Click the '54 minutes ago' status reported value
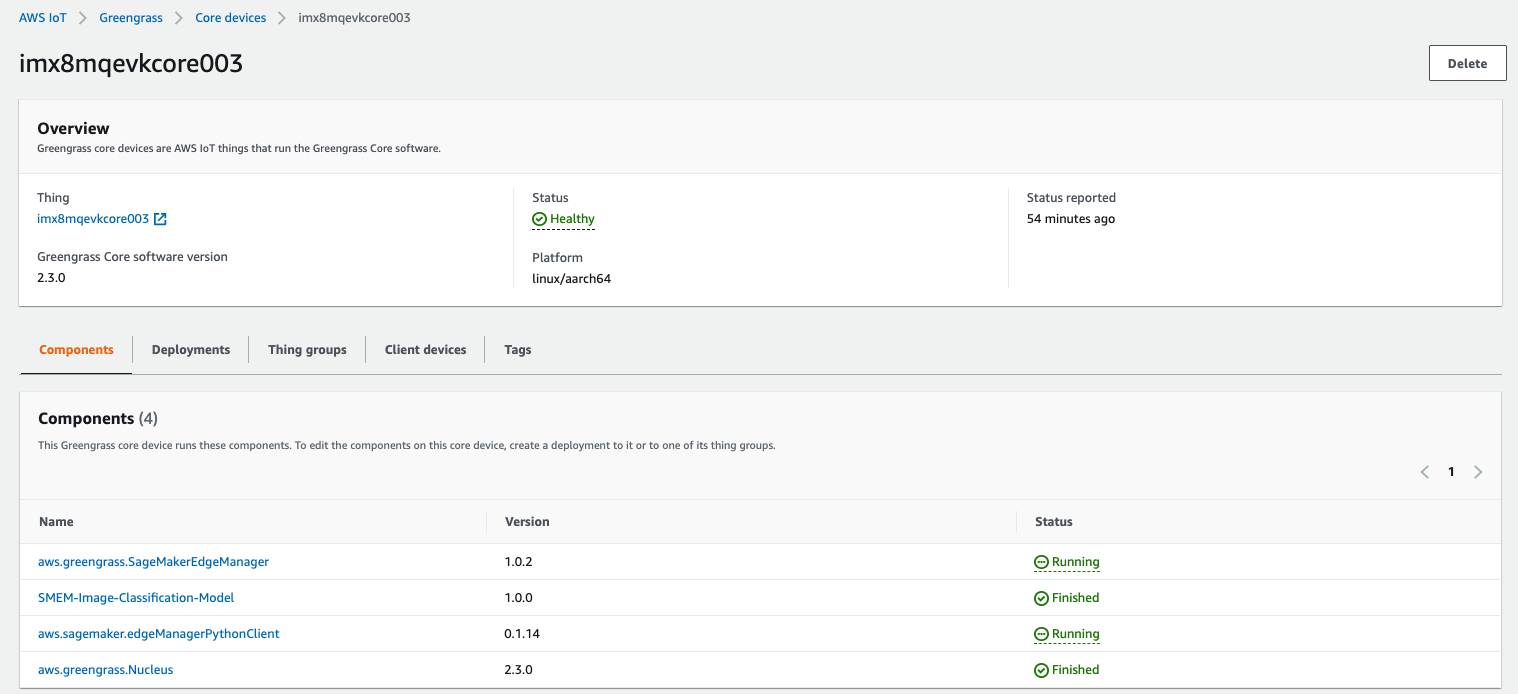This screenshot has width=1518, height=694. pyautogui.click(x=1071, y=219)
